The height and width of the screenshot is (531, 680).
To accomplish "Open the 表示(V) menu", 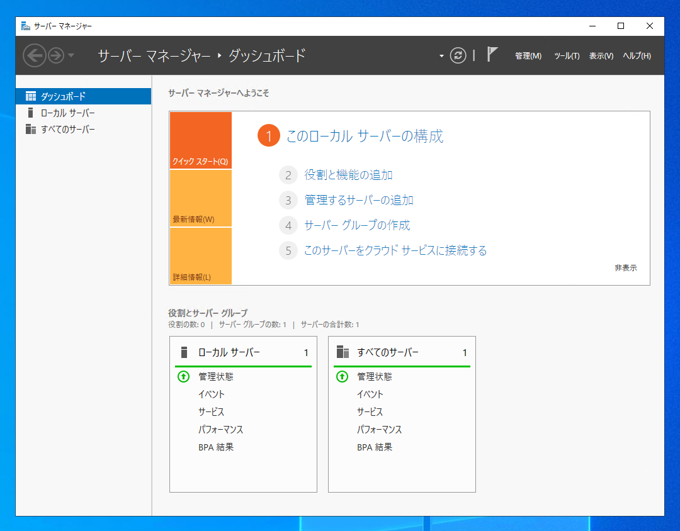I will 601,56.
